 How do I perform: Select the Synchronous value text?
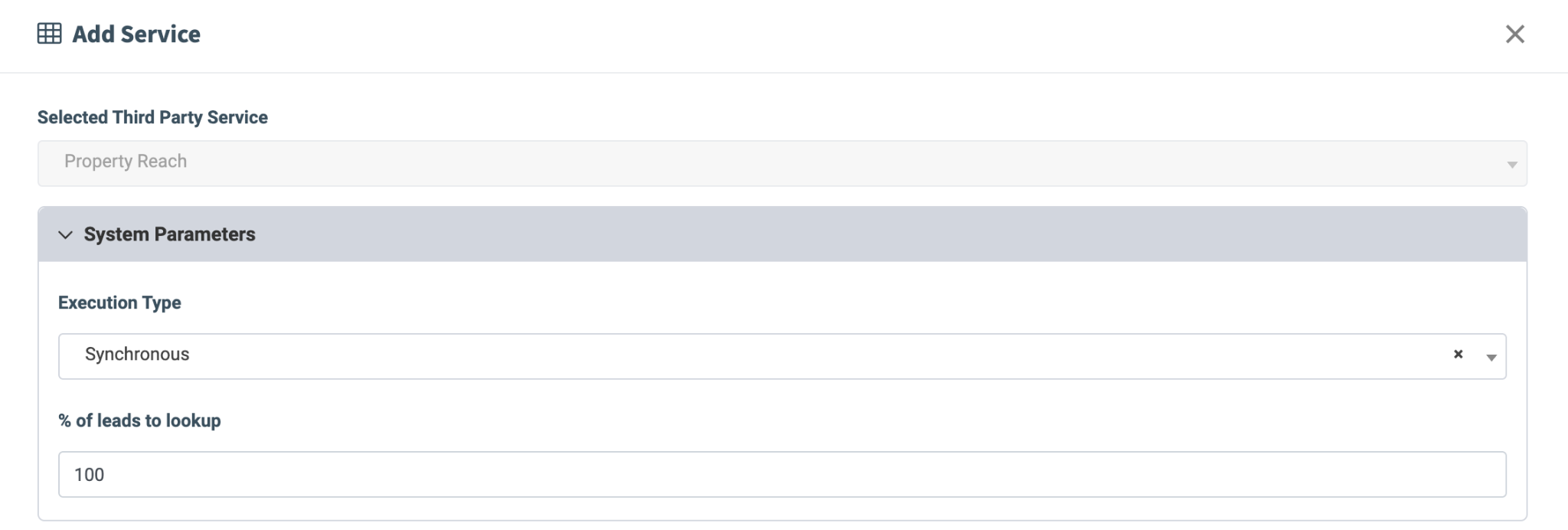point(137,354)
